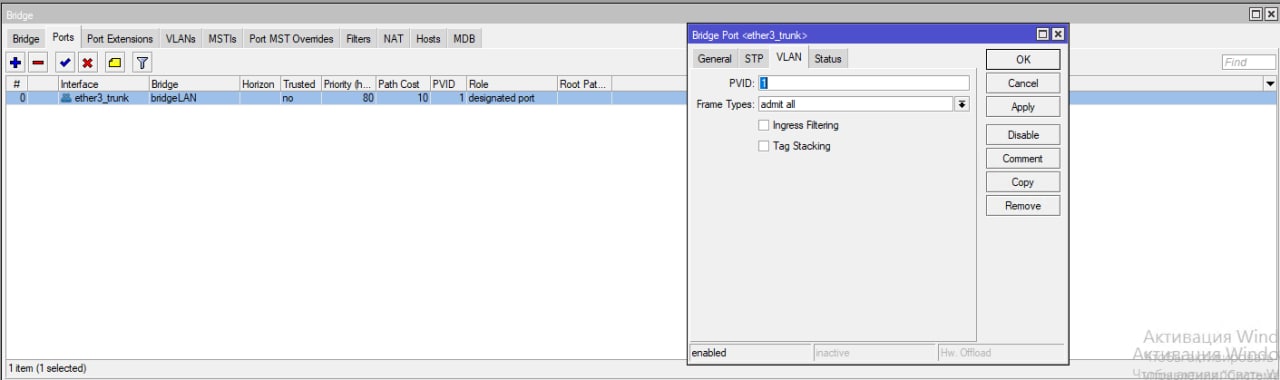Open the NAT tab
The image size is (1280, 380).
click(x=394, y=39)
